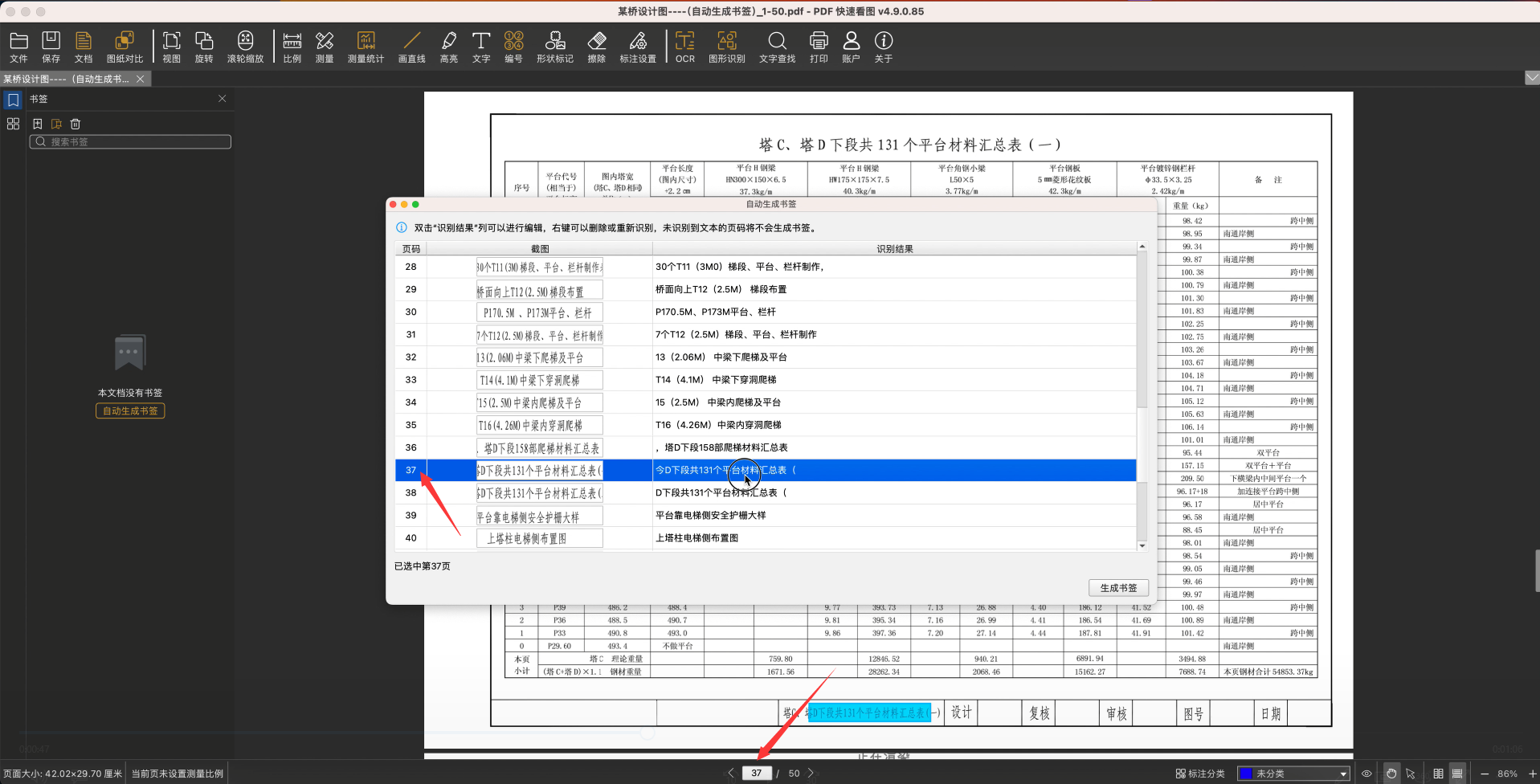Expand the arrow at top-right of document area
The image size is (1540, 784).
pos(1532,78)
